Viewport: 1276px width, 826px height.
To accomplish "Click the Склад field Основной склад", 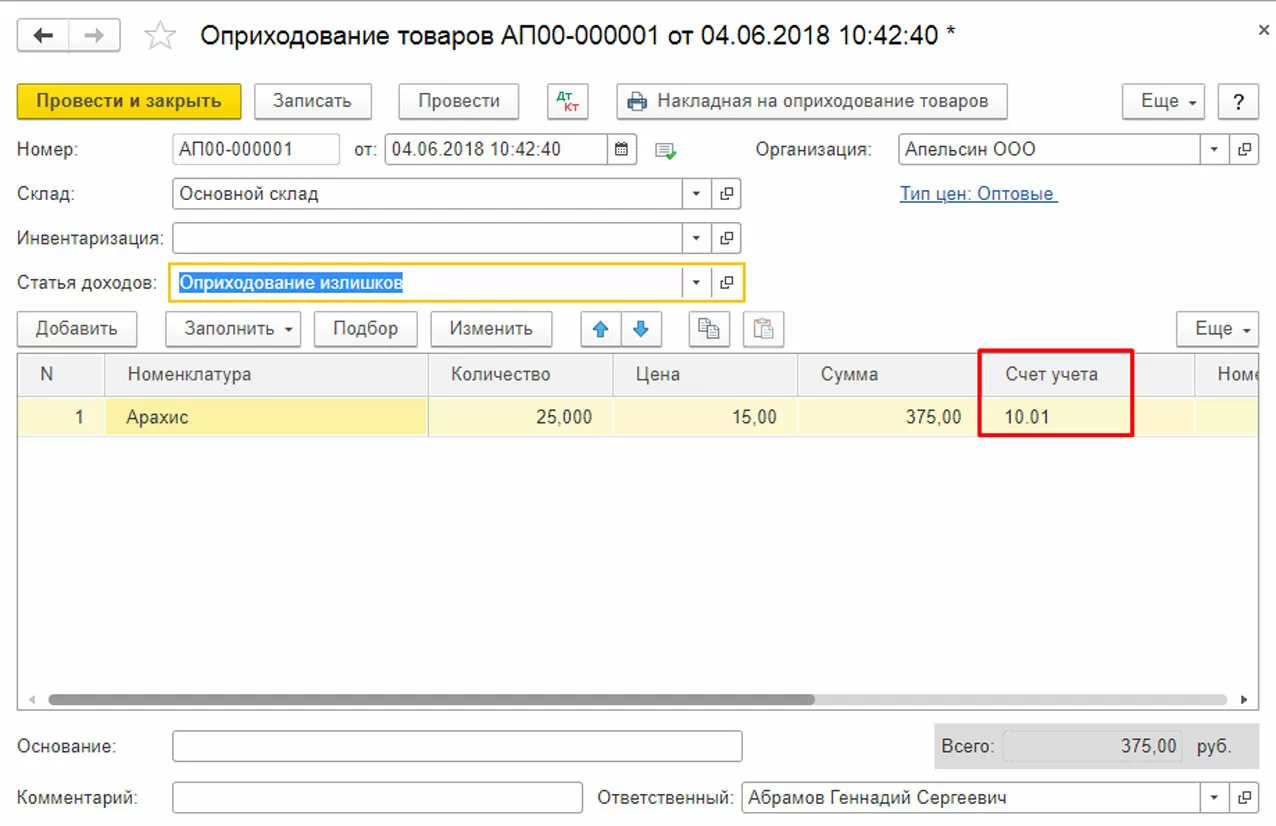I will tap(428, 194).
